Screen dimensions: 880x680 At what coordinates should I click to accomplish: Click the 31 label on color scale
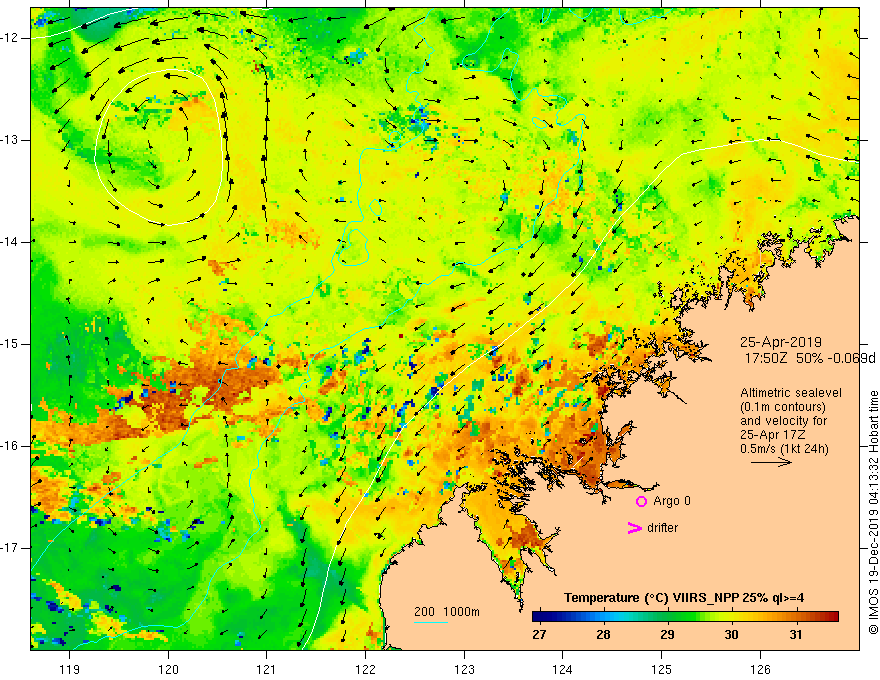tap(795, 635)
